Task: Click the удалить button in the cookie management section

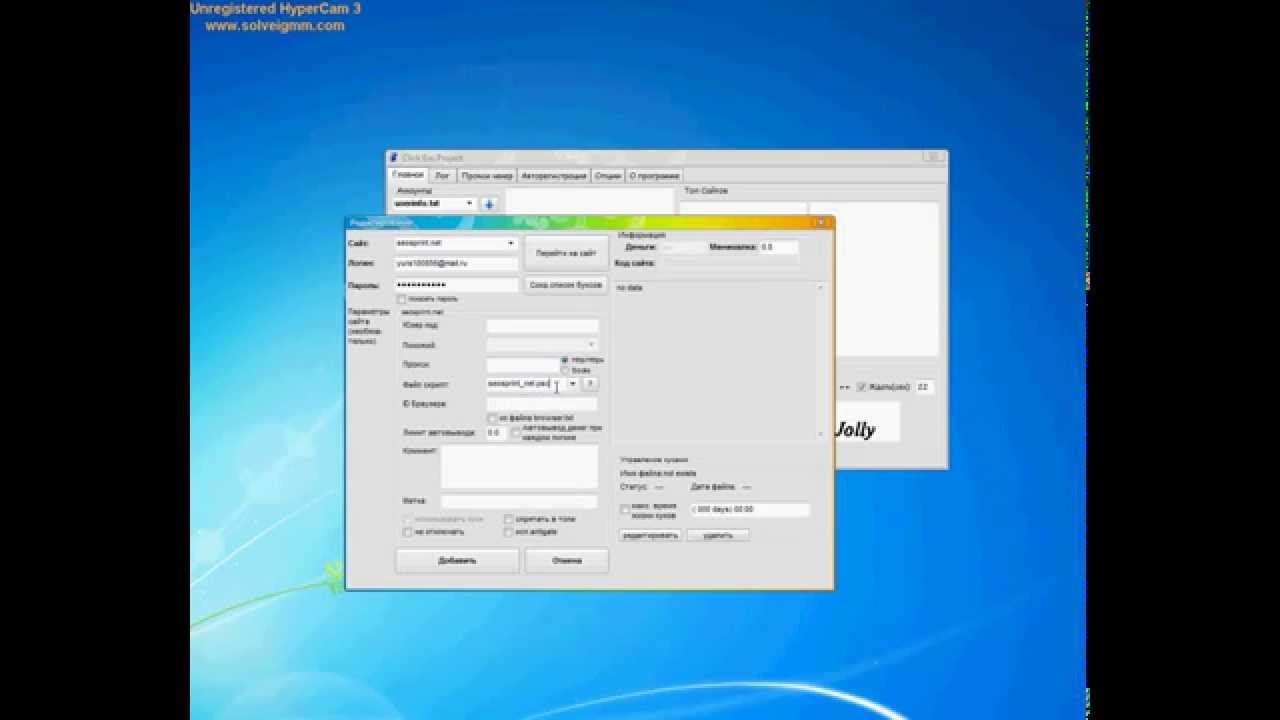Action: 718,535
